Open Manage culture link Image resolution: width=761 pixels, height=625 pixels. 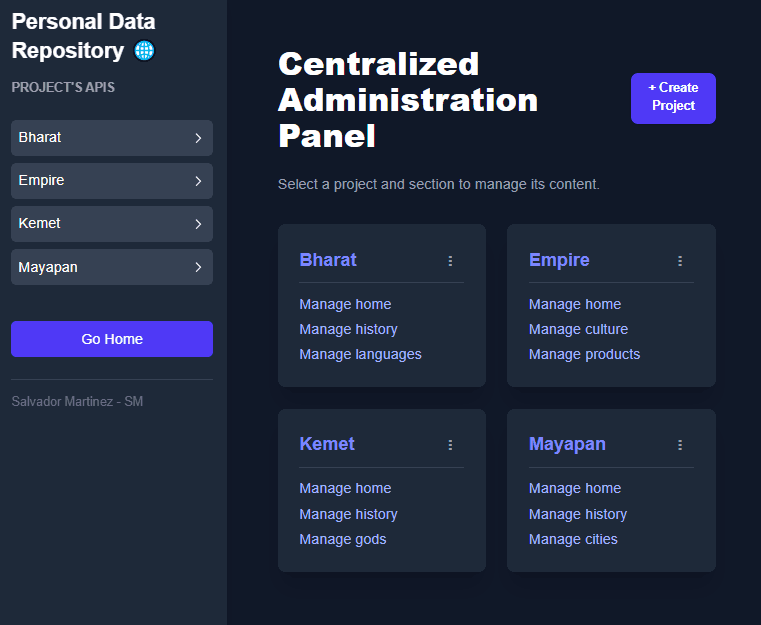[x=579, y=329]
